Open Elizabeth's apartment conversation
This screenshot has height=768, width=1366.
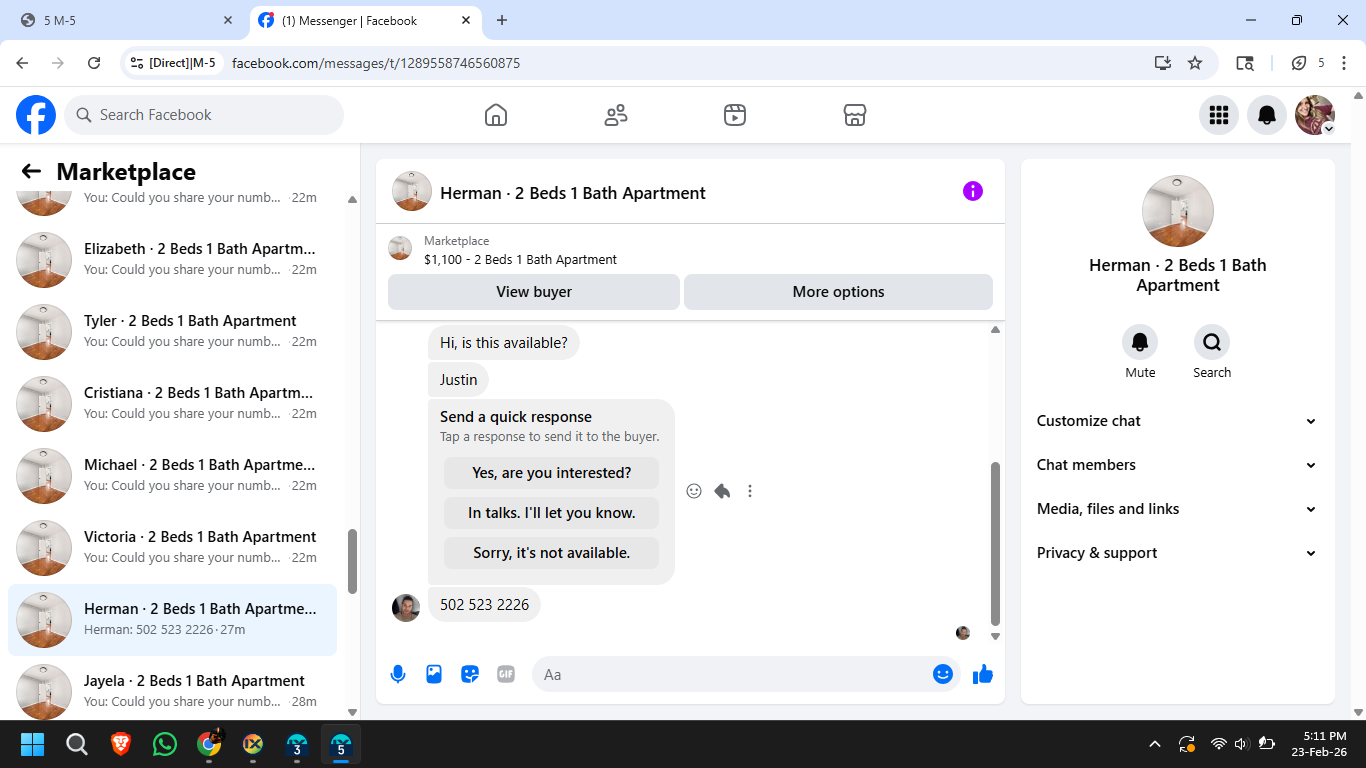click(x=172, y=260)
